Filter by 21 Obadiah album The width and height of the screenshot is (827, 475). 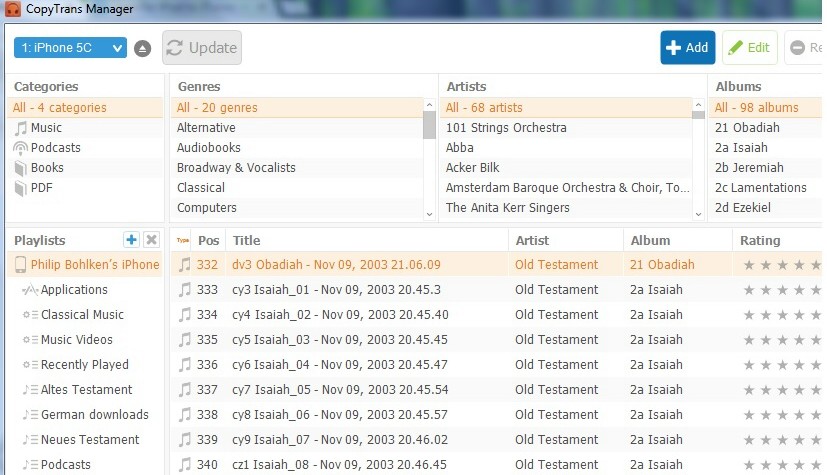(767, 128)
